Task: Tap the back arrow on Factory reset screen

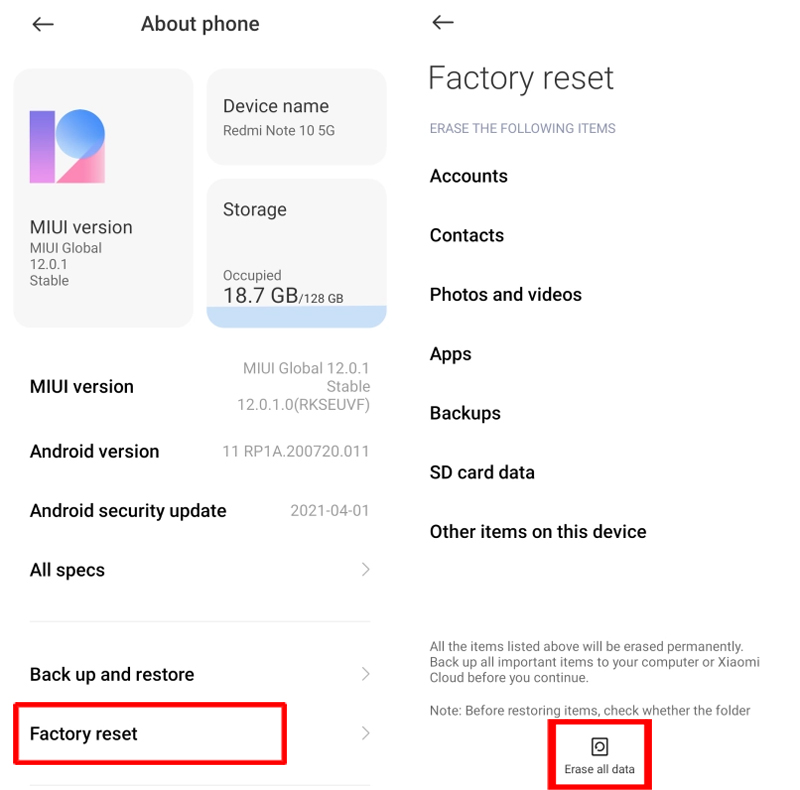Action: (442, 22)
